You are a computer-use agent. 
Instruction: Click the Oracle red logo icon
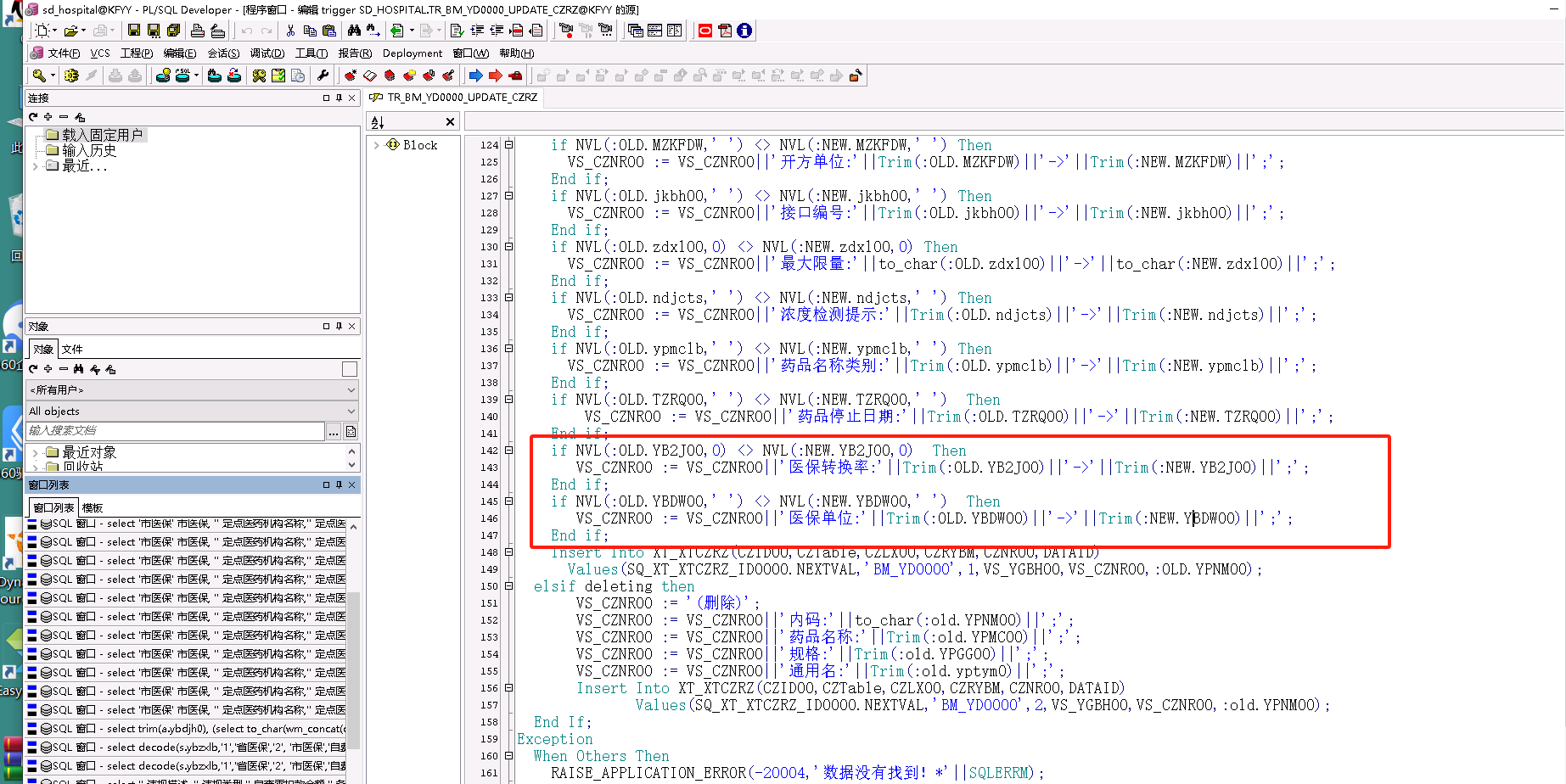click(704, 31)
